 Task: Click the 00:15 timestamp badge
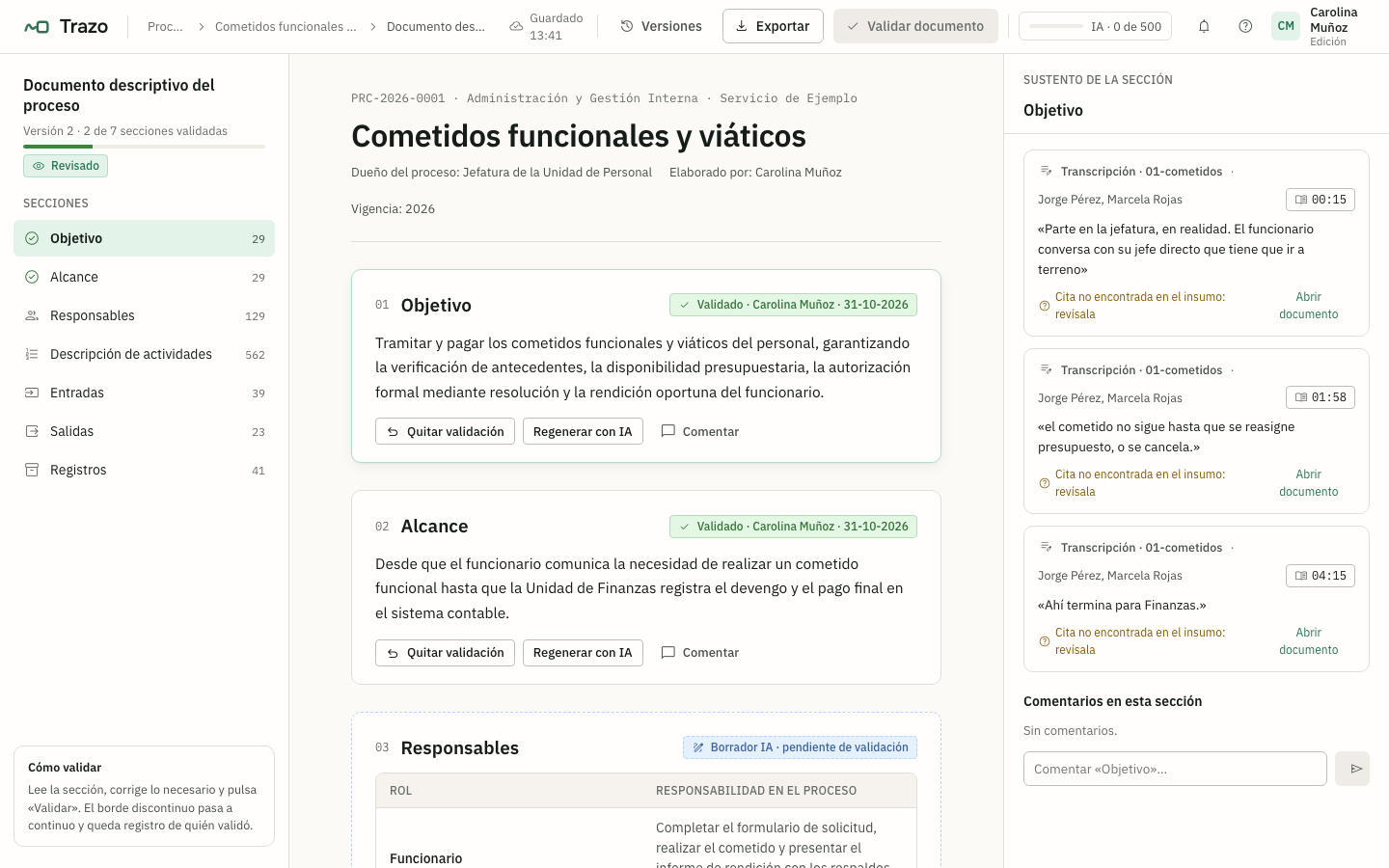click(1321, 200)
